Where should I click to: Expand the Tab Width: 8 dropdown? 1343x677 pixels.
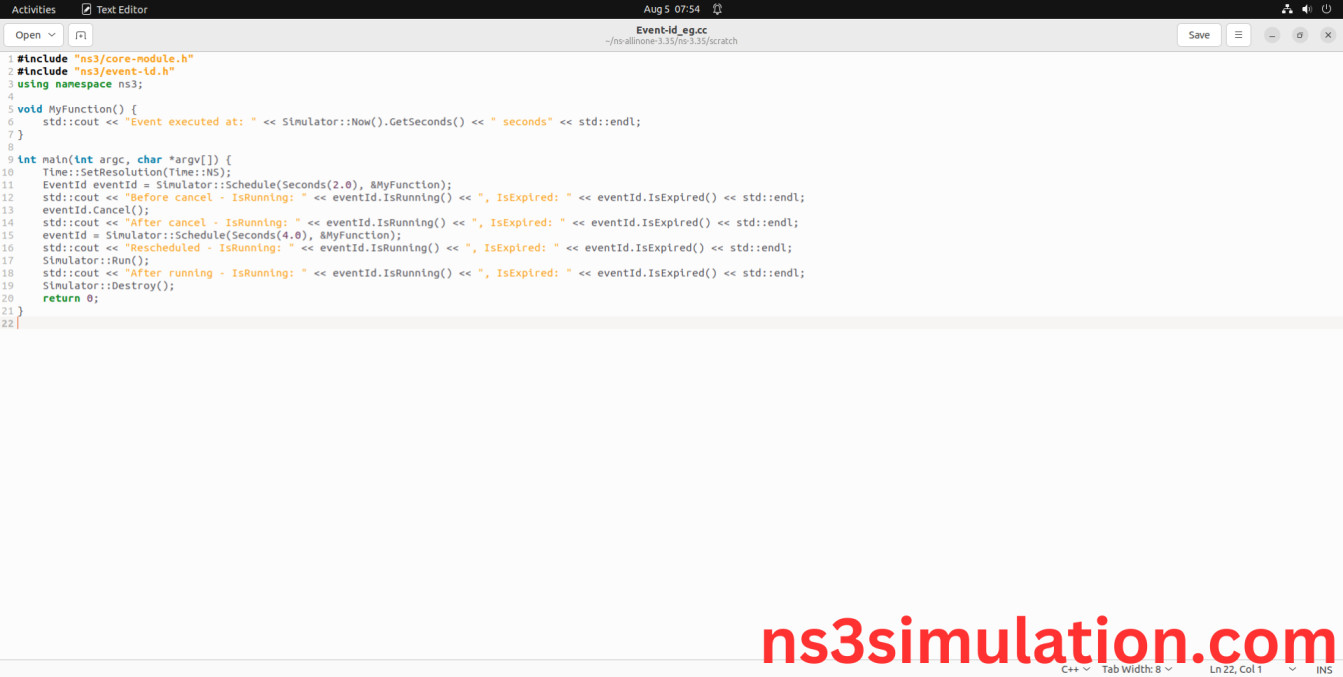tap(1138, 669)
